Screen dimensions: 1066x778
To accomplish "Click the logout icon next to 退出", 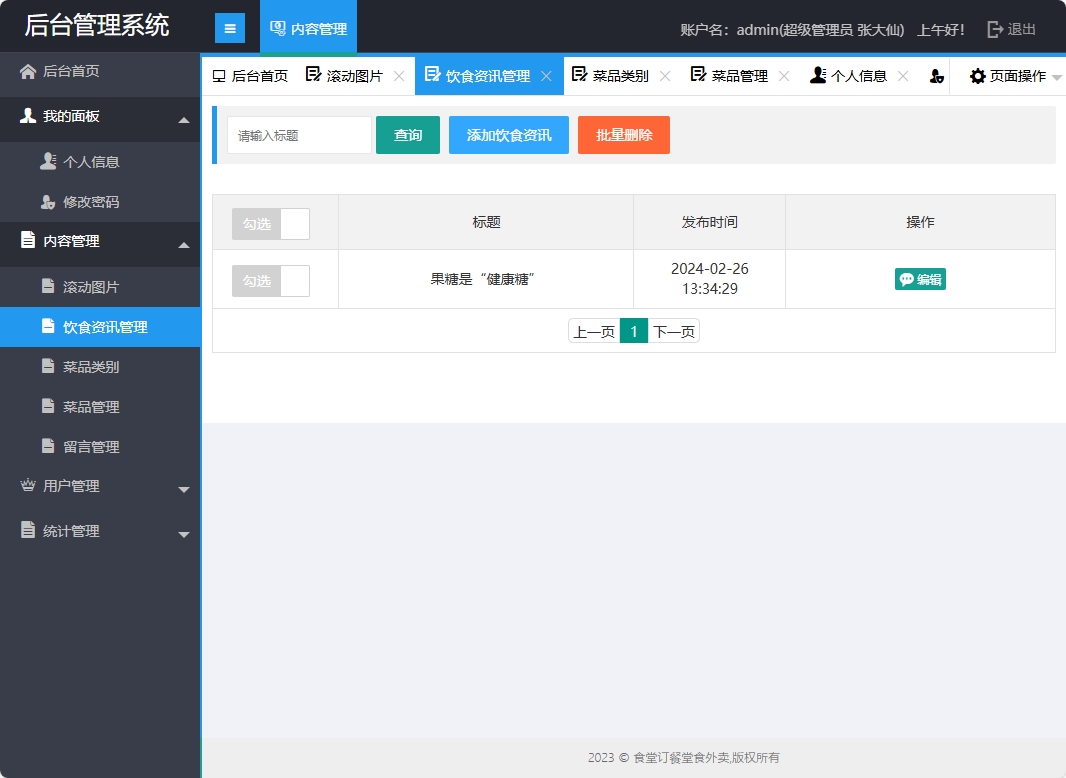I will (994, 29).
